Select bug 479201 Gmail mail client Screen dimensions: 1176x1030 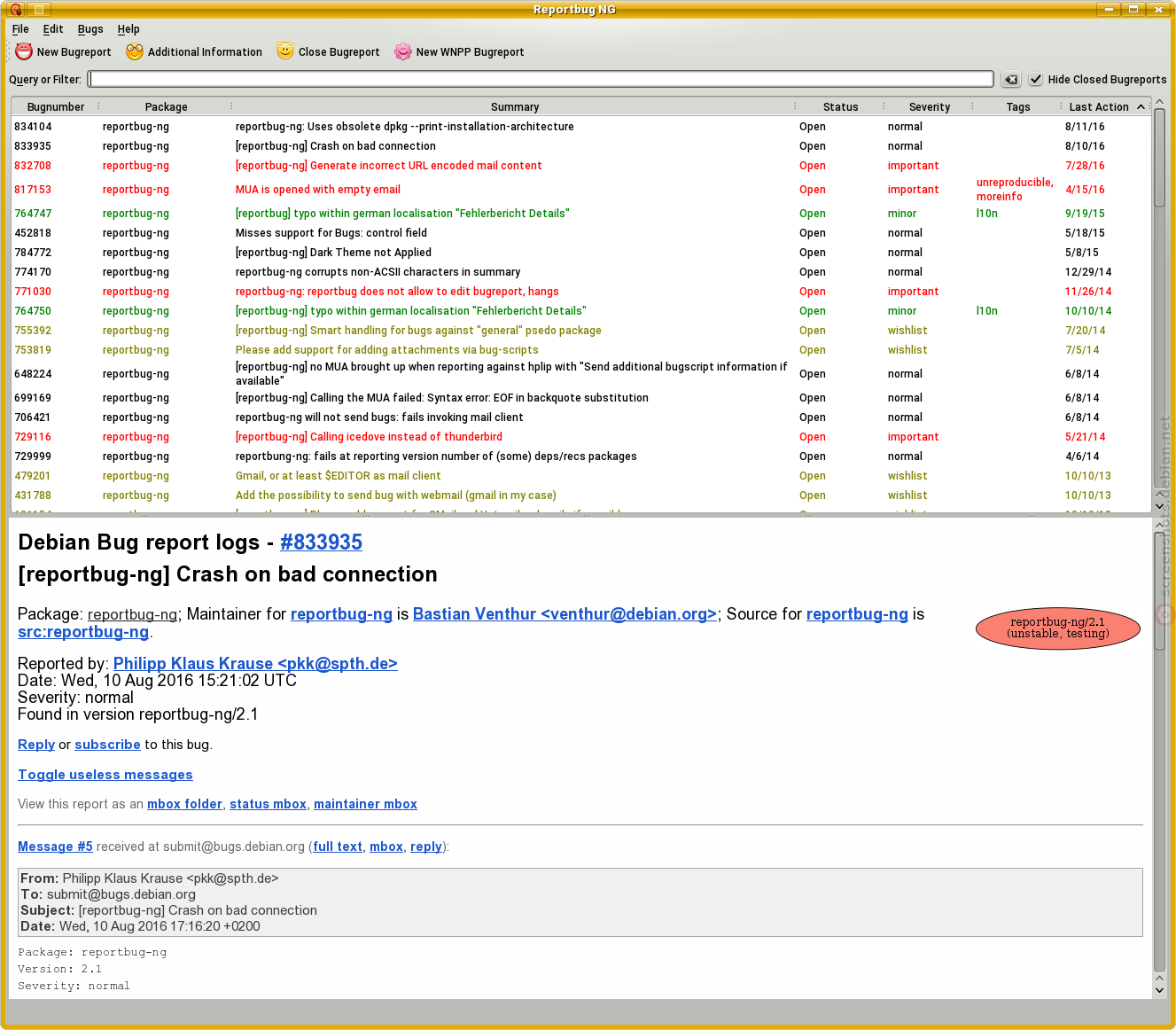[580, 476]
